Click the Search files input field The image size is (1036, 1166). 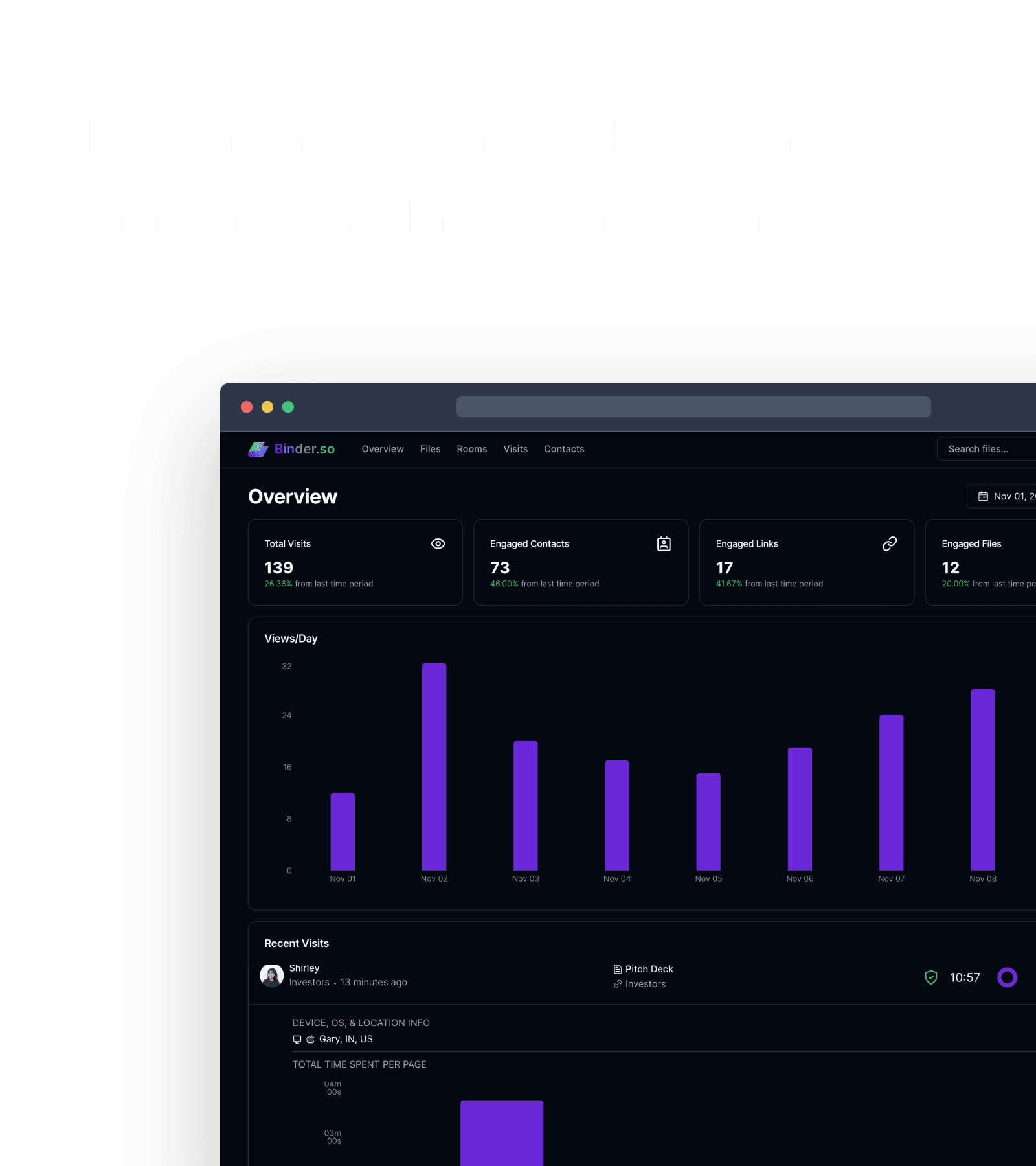coord(984,449)
